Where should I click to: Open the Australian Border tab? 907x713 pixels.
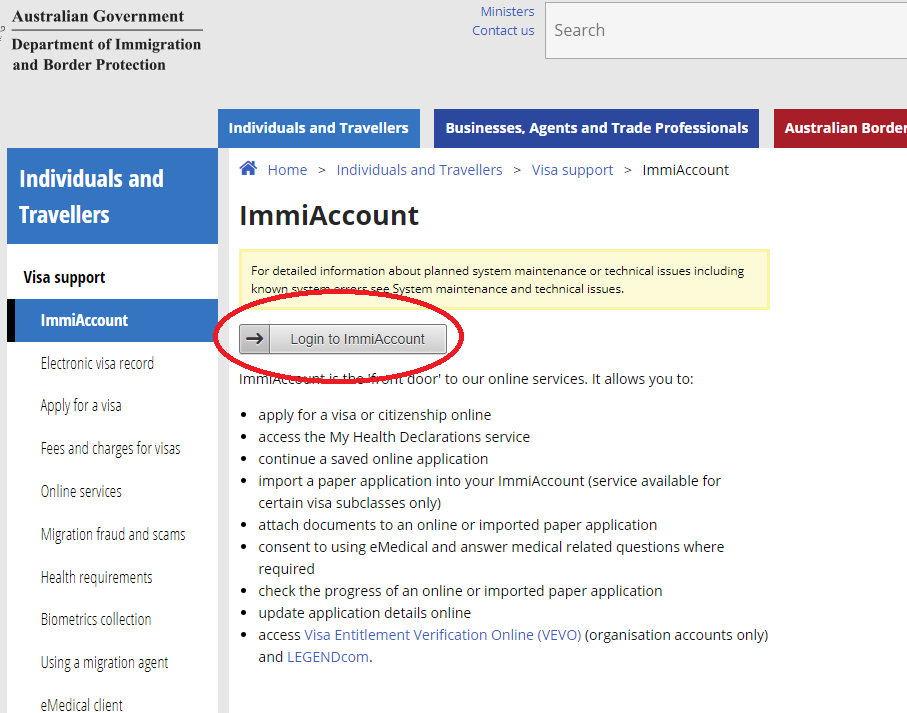(840, 128)
